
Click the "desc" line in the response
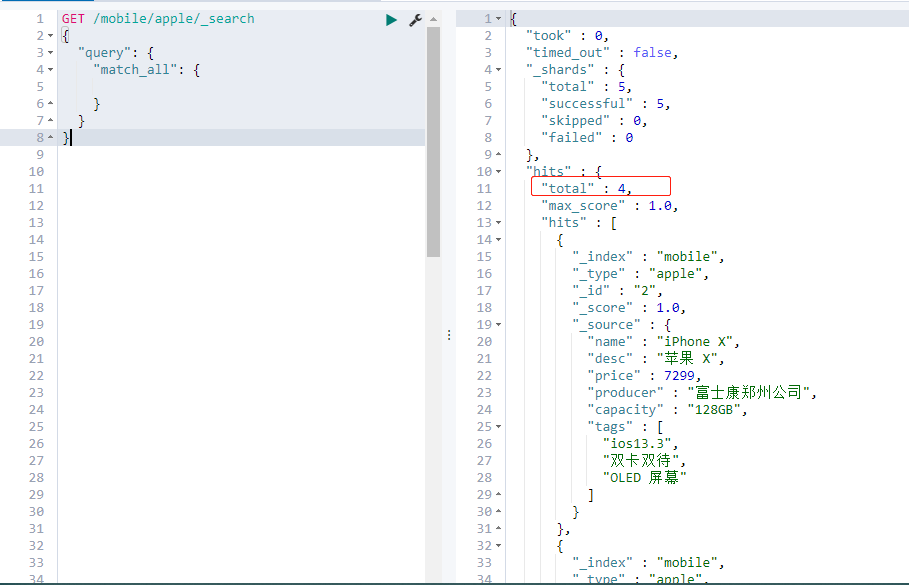pyautogui.click(x=656, y=359)
